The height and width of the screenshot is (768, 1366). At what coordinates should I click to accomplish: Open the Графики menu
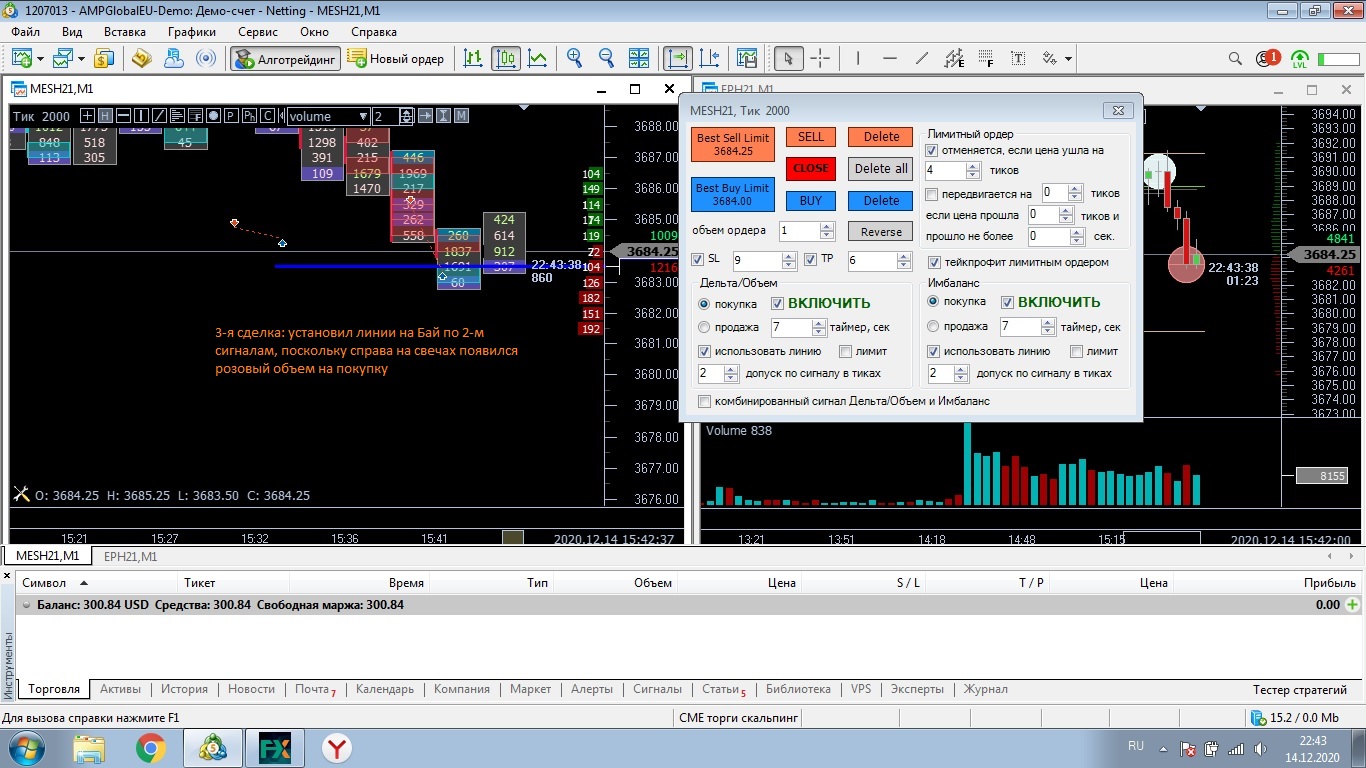pyautogui.click(x=192, y=32)
